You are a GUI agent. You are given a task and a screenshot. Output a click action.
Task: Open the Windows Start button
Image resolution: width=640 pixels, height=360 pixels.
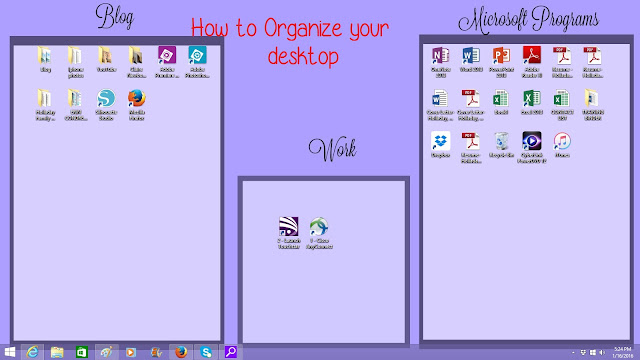click(x=10, y=352)
